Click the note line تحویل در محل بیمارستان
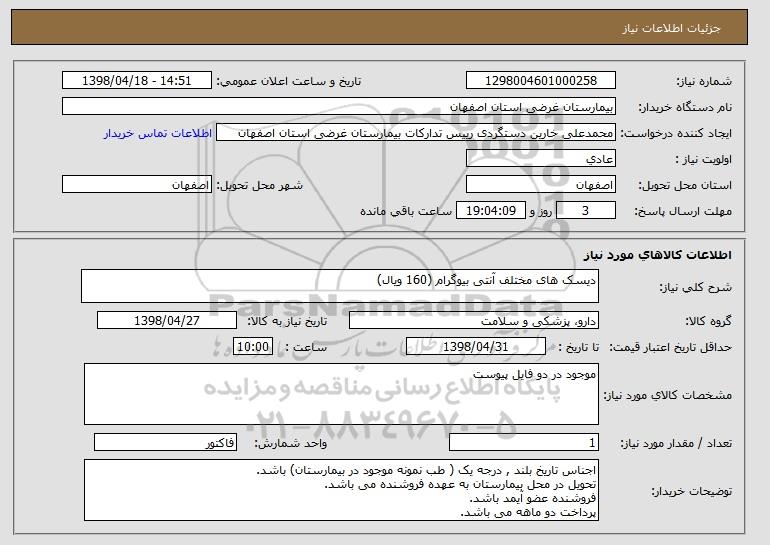Image resolution: width=770 pixels, height=545 pixels. pyautogui.click(x=461, y=484)
